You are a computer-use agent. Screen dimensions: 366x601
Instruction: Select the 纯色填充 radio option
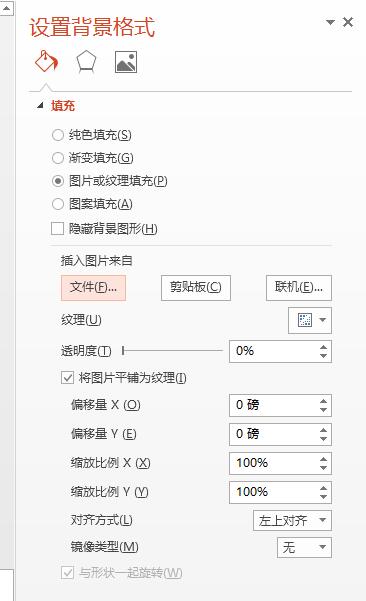coord(57,135)
